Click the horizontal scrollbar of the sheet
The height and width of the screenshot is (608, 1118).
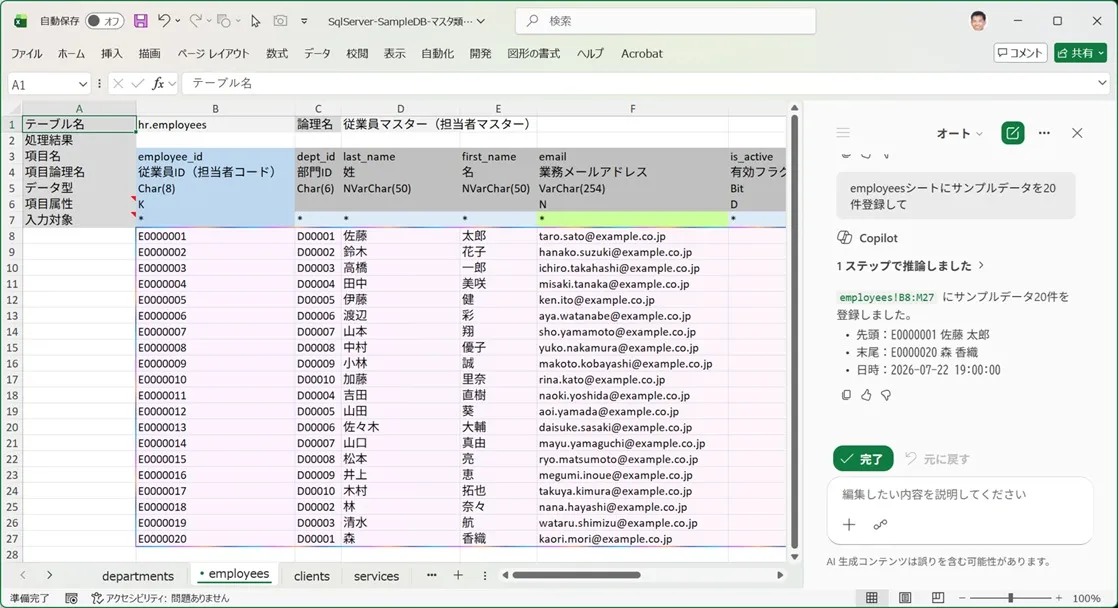click(576, 575)
